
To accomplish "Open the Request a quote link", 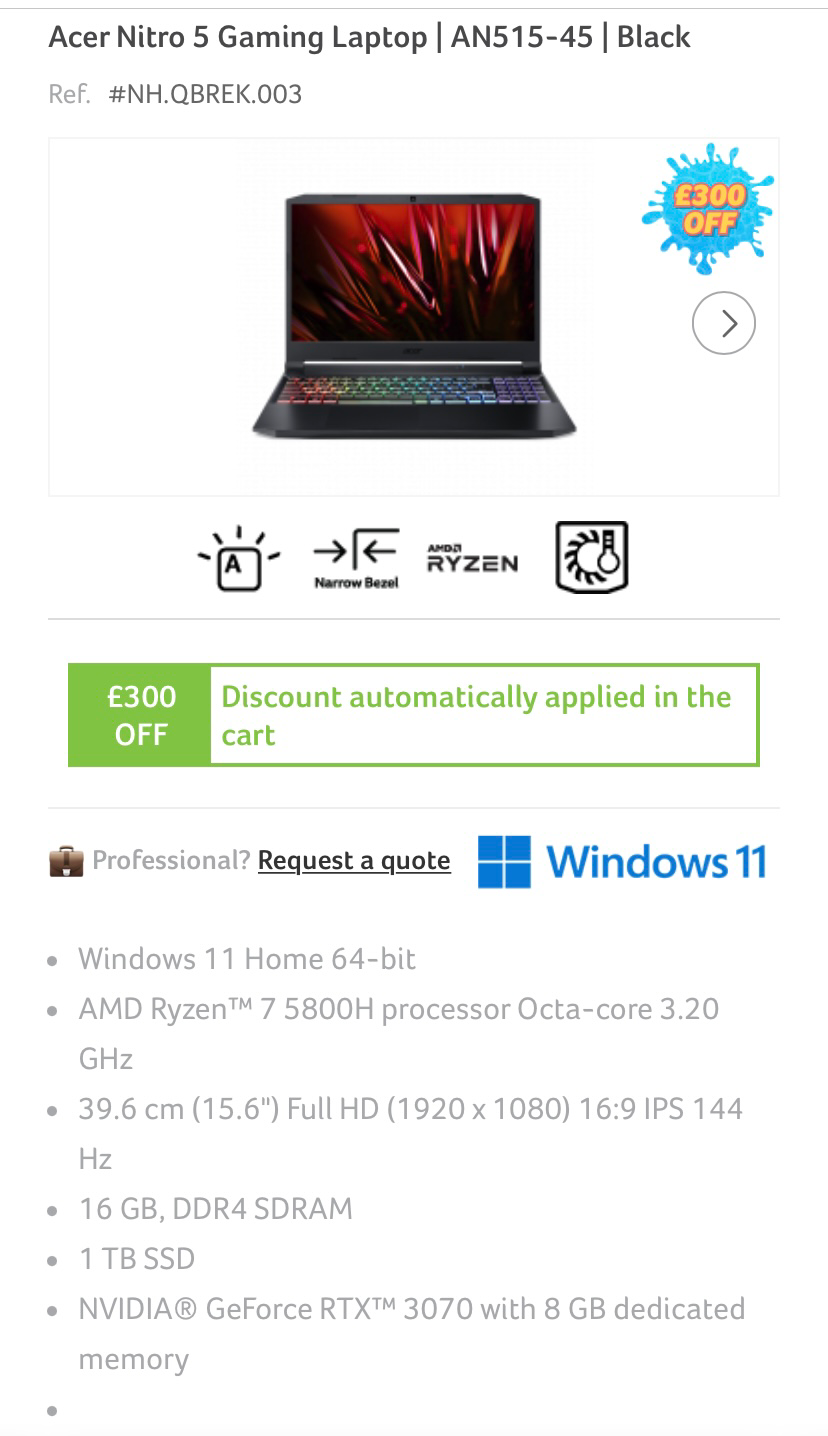I will 354,861.
